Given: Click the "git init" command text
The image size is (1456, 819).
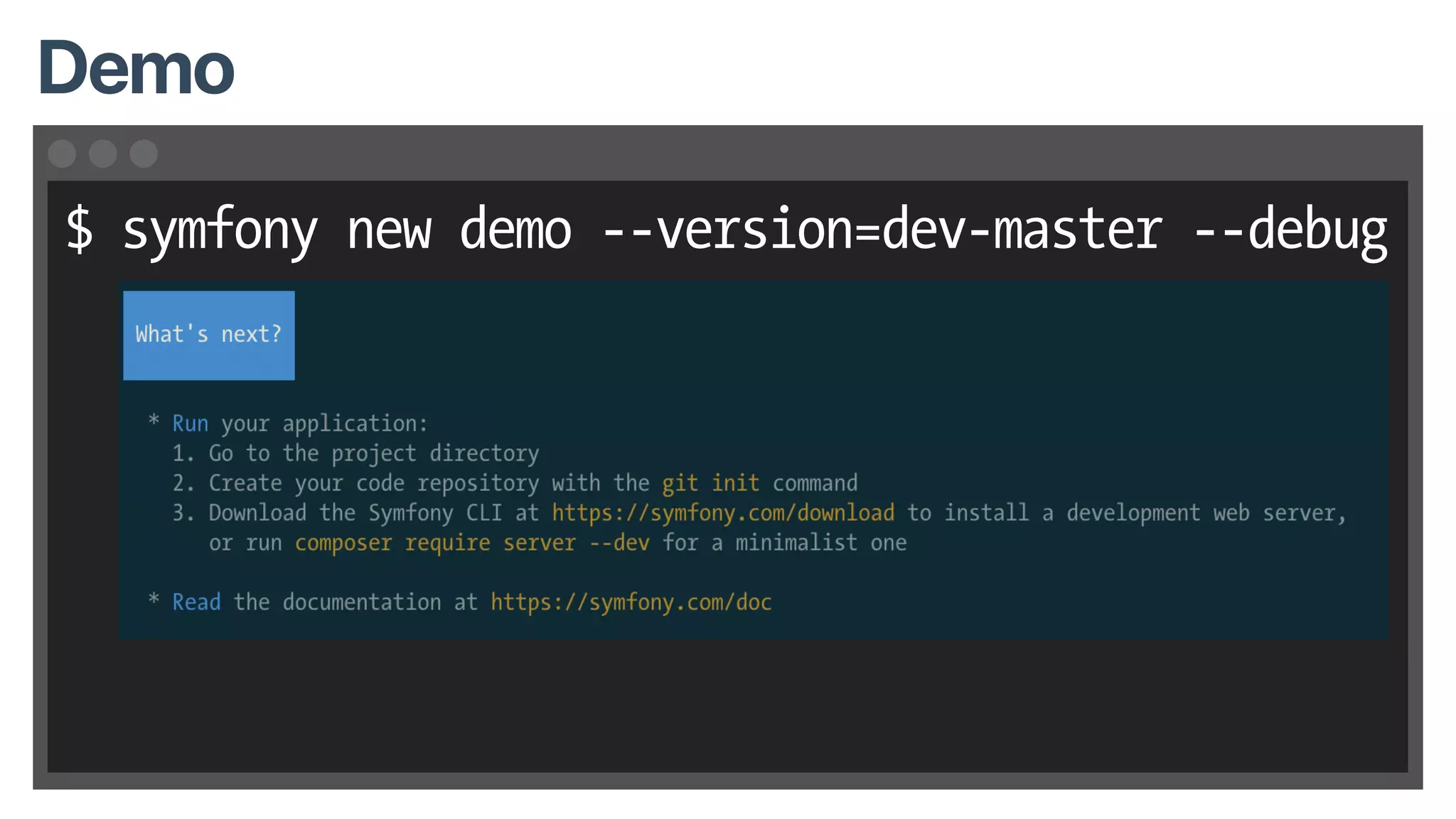Looking at the screenshot, I should tap(710, 483).
